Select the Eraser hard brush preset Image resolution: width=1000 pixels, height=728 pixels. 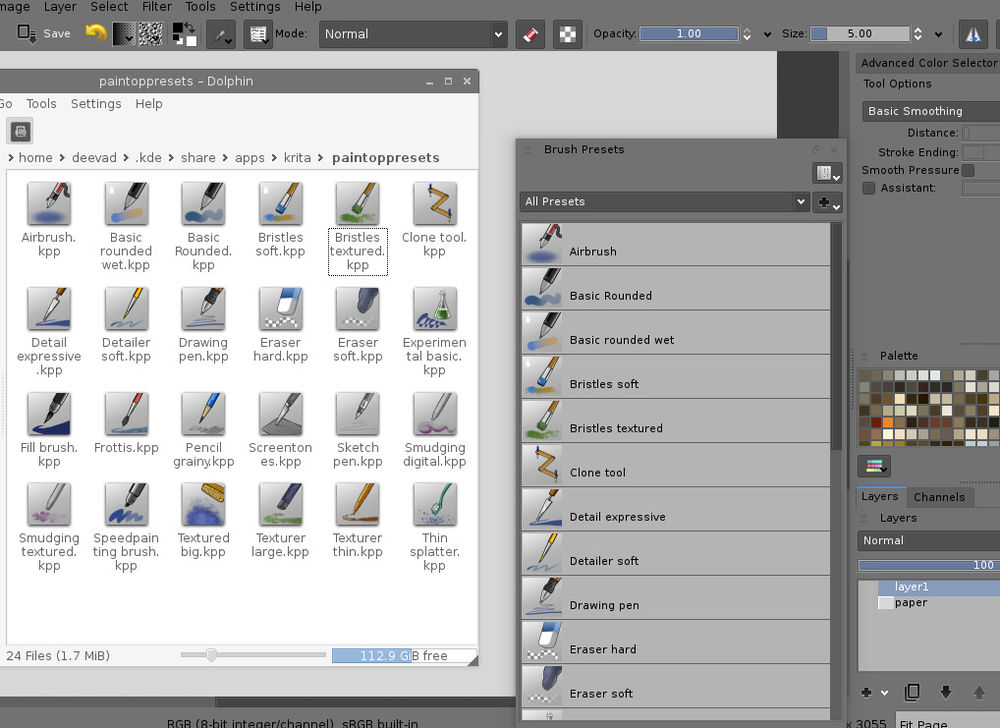[x=676, y=642]
